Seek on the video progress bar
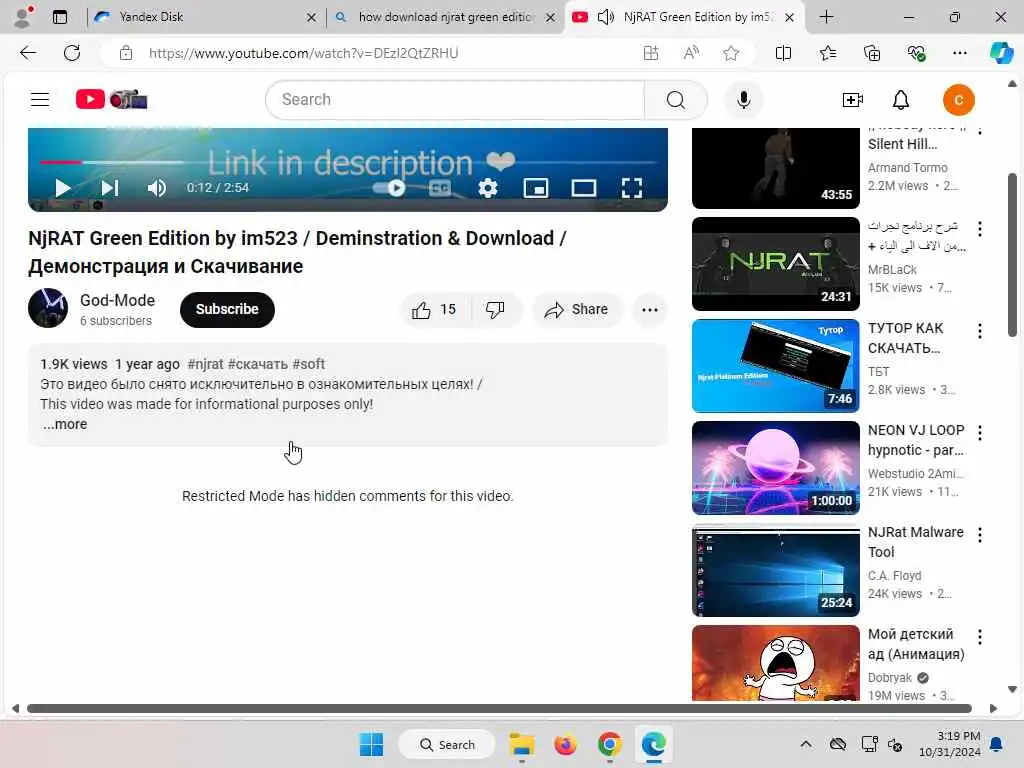The height and width of the screenshot is (768, 1024). 347,162
